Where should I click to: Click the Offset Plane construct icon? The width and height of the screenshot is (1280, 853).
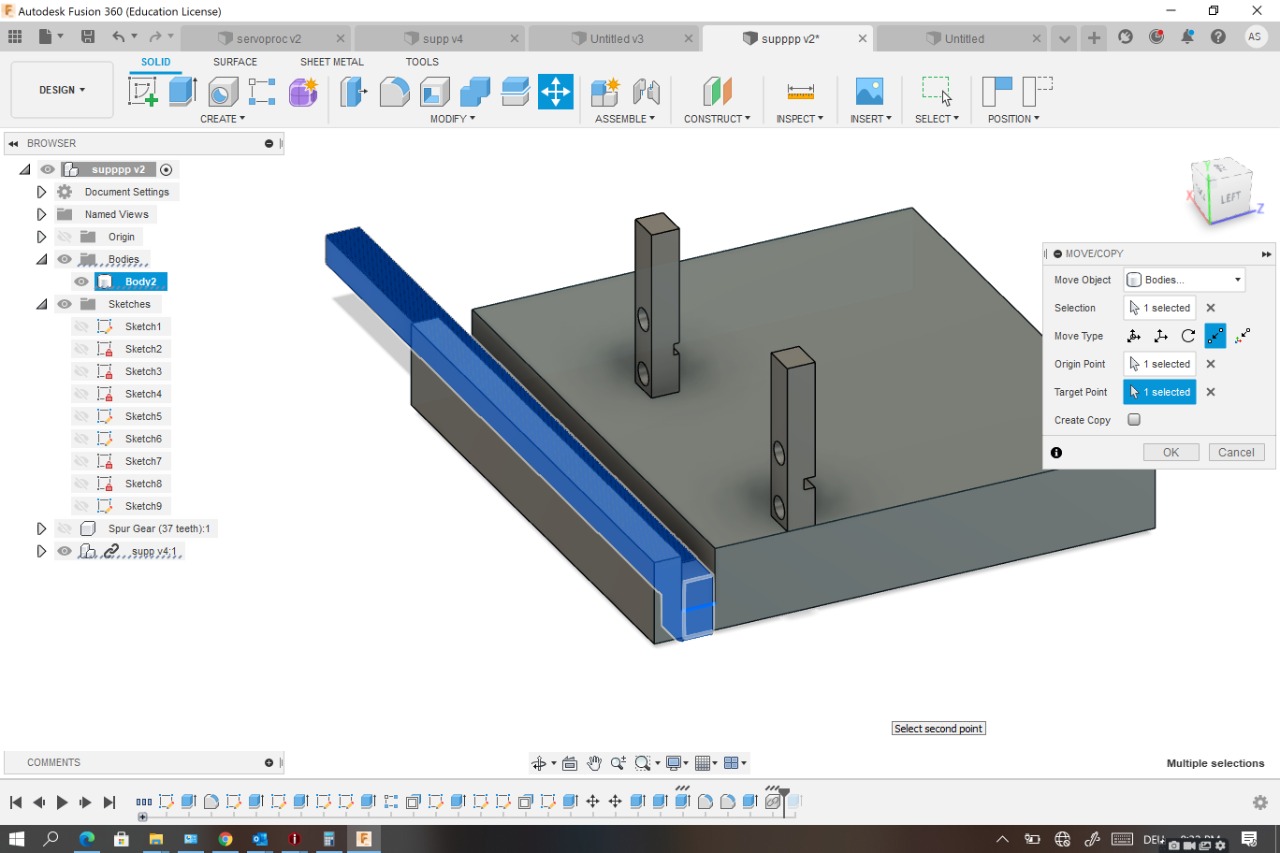(x=717, y=92)
